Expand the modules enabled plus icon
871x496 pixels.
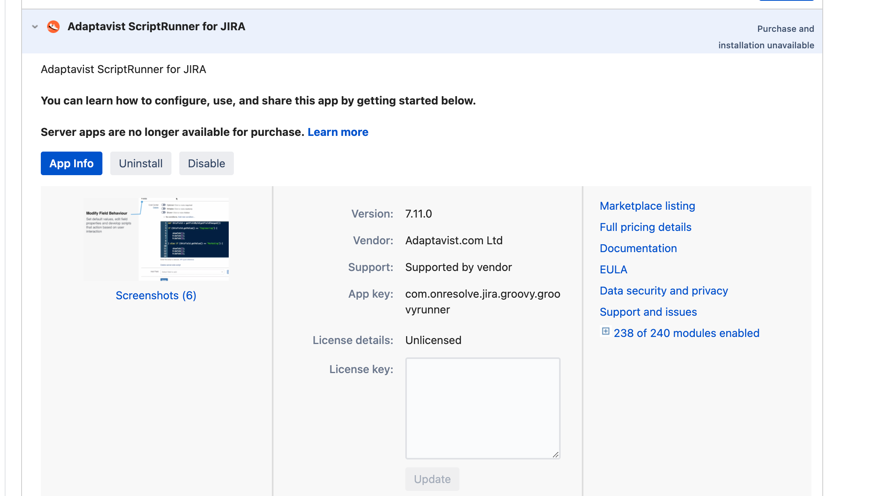click(605, 332)
